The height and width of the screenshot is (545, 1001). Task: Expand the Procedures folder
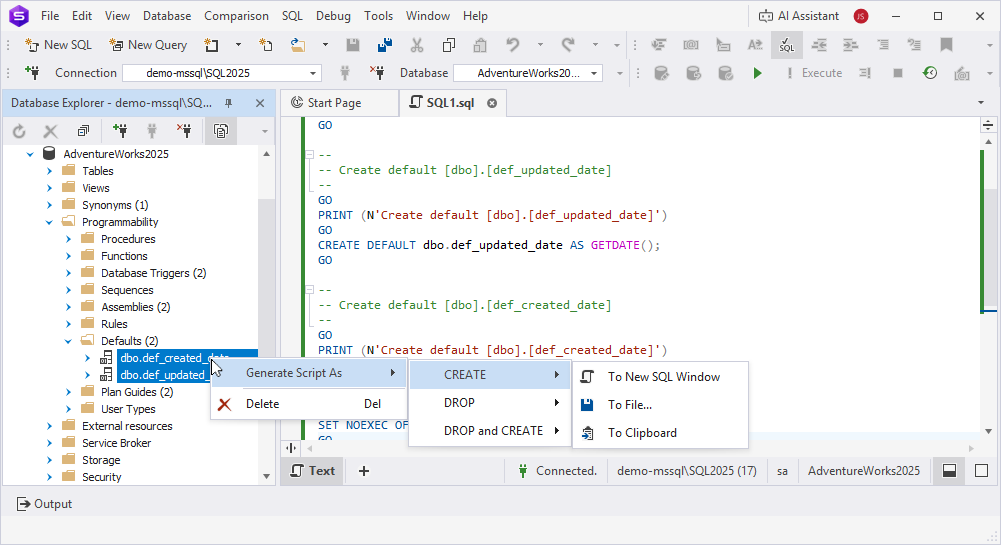68,239
